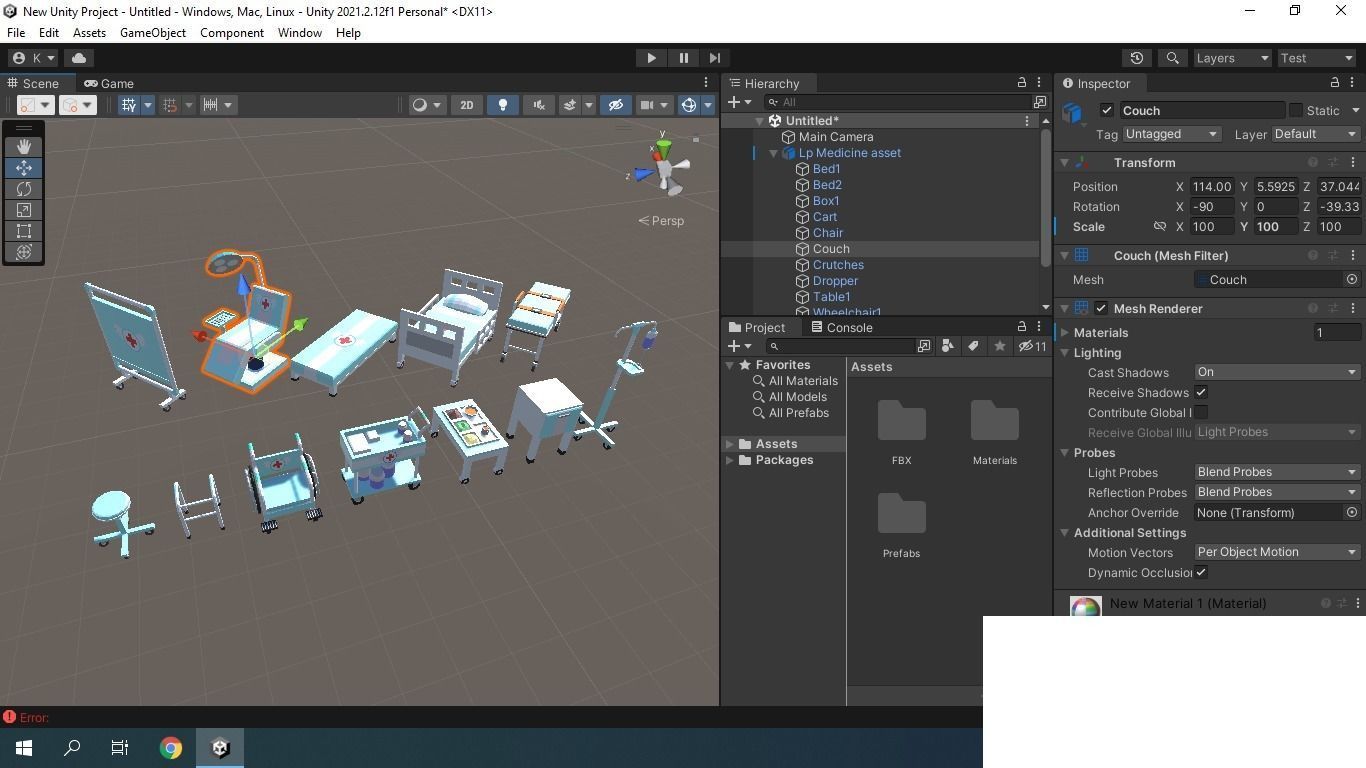Open the cloud services icon
This screenshot has width=1366, height=768.
coord(79,58)
